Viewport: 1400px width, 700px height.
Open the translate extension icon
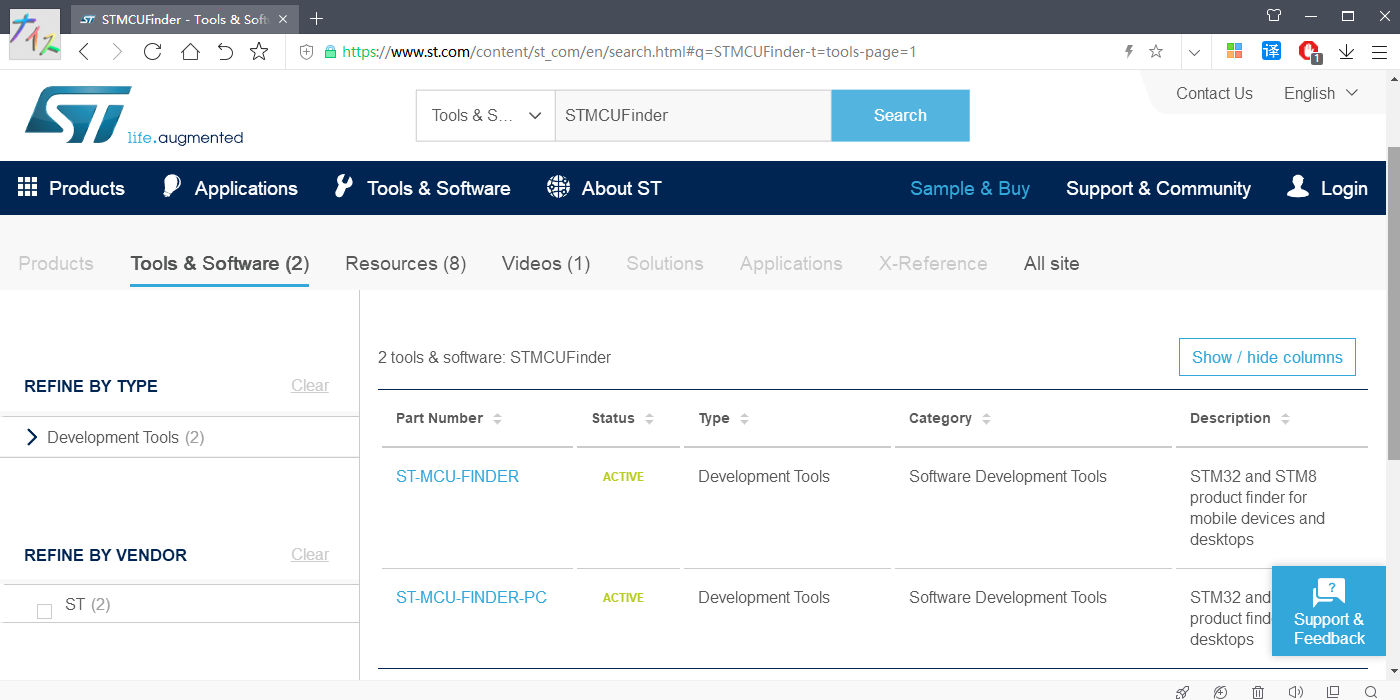(1271, 51)
